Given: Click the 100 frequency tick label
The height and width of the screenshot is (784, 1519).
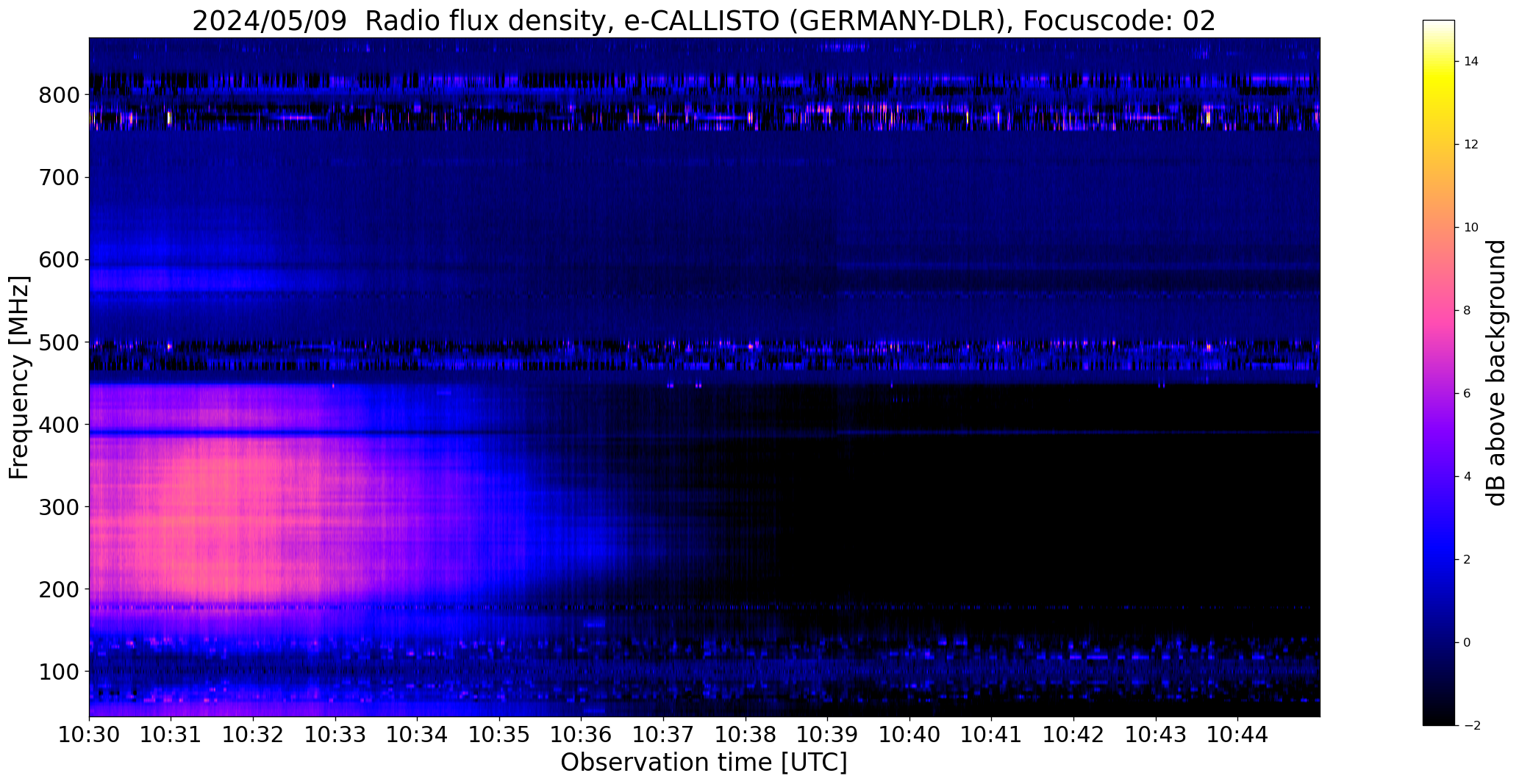Looking at the screenshot, I should (x=58, y=672).
